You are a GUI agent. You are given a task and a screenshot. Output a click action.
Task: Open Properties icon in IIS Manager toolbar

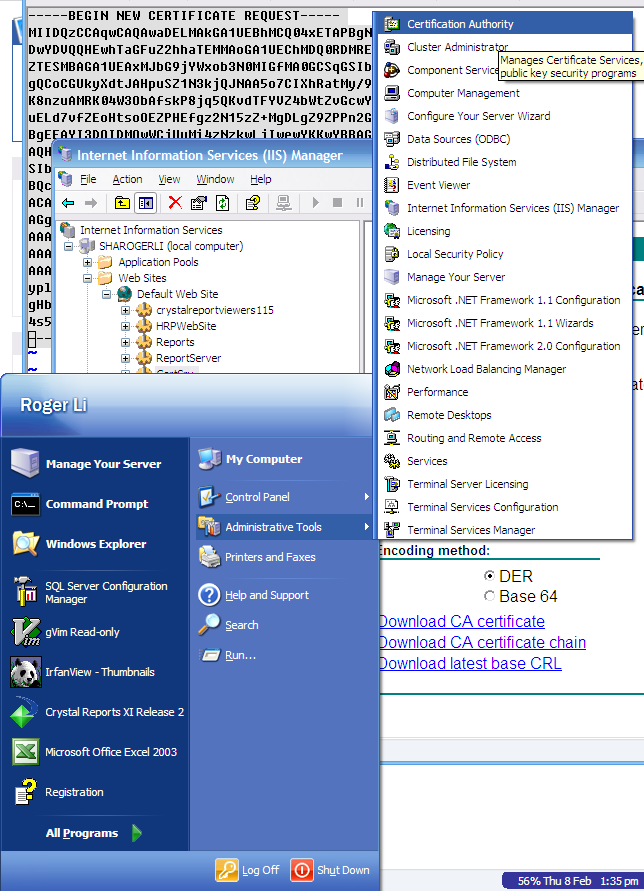[198, 203]
